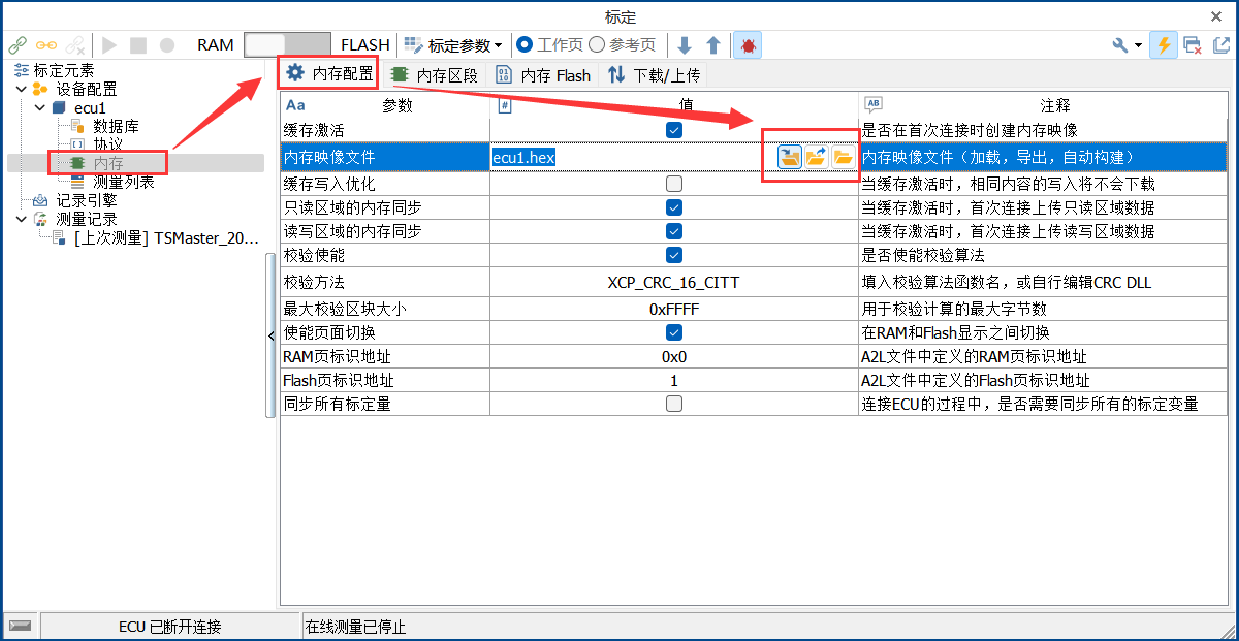Click the green connect link icon

coord(17,45)
